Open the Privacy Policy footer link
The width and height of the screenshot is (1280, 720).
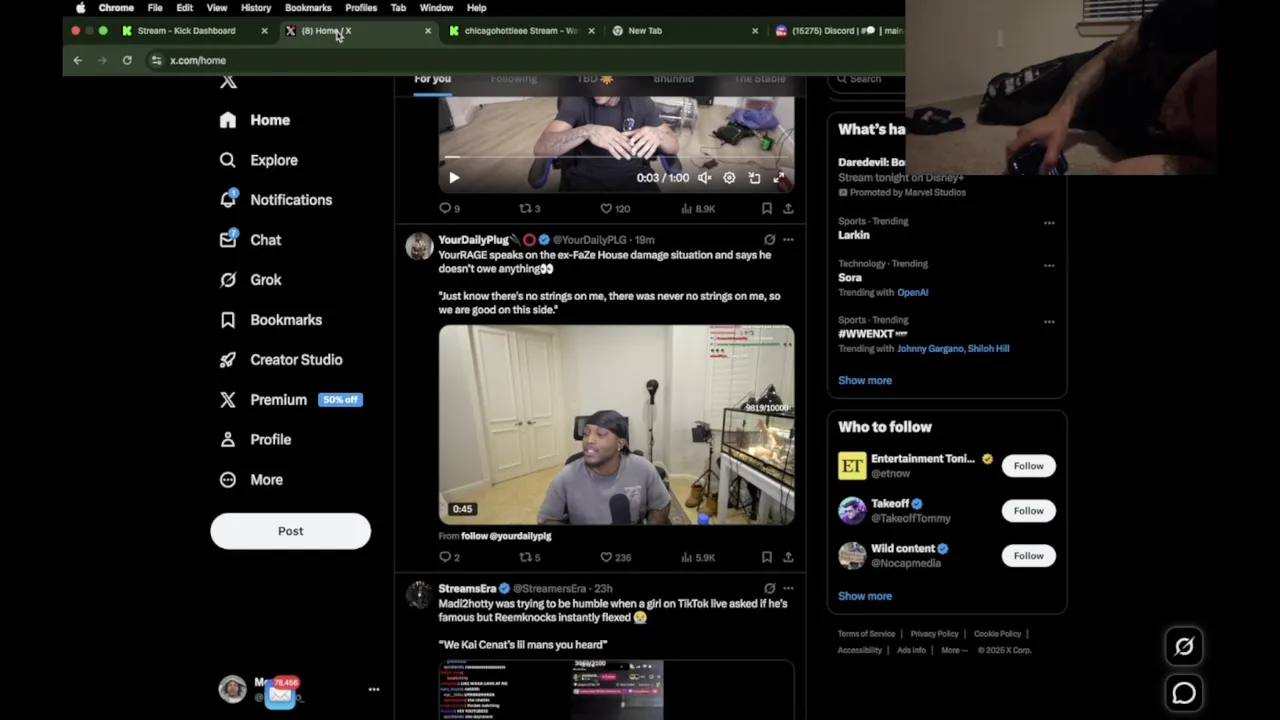934,634
